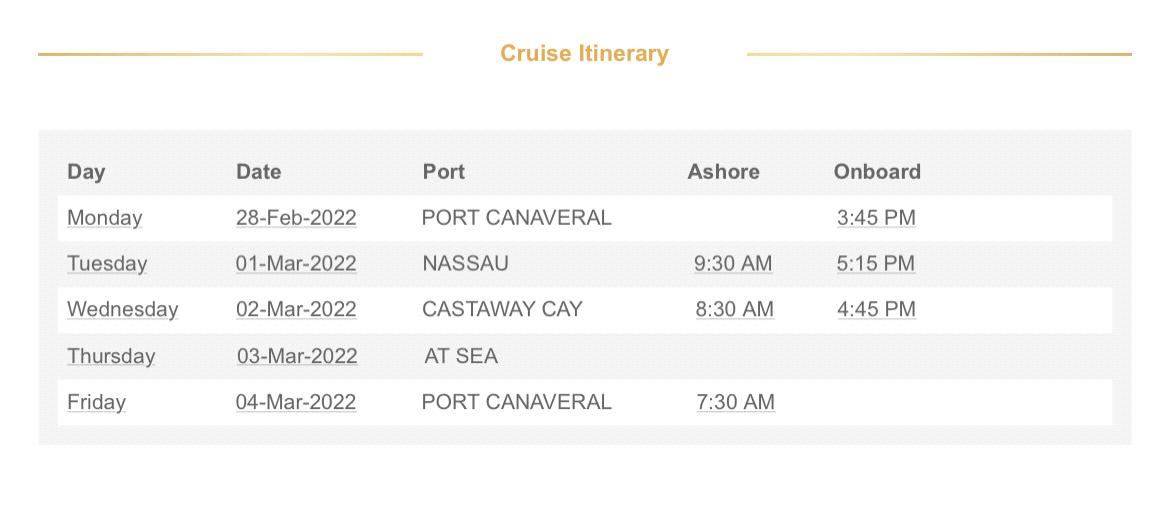Select the 8:30 AM ashore time

tap(734, 310)
